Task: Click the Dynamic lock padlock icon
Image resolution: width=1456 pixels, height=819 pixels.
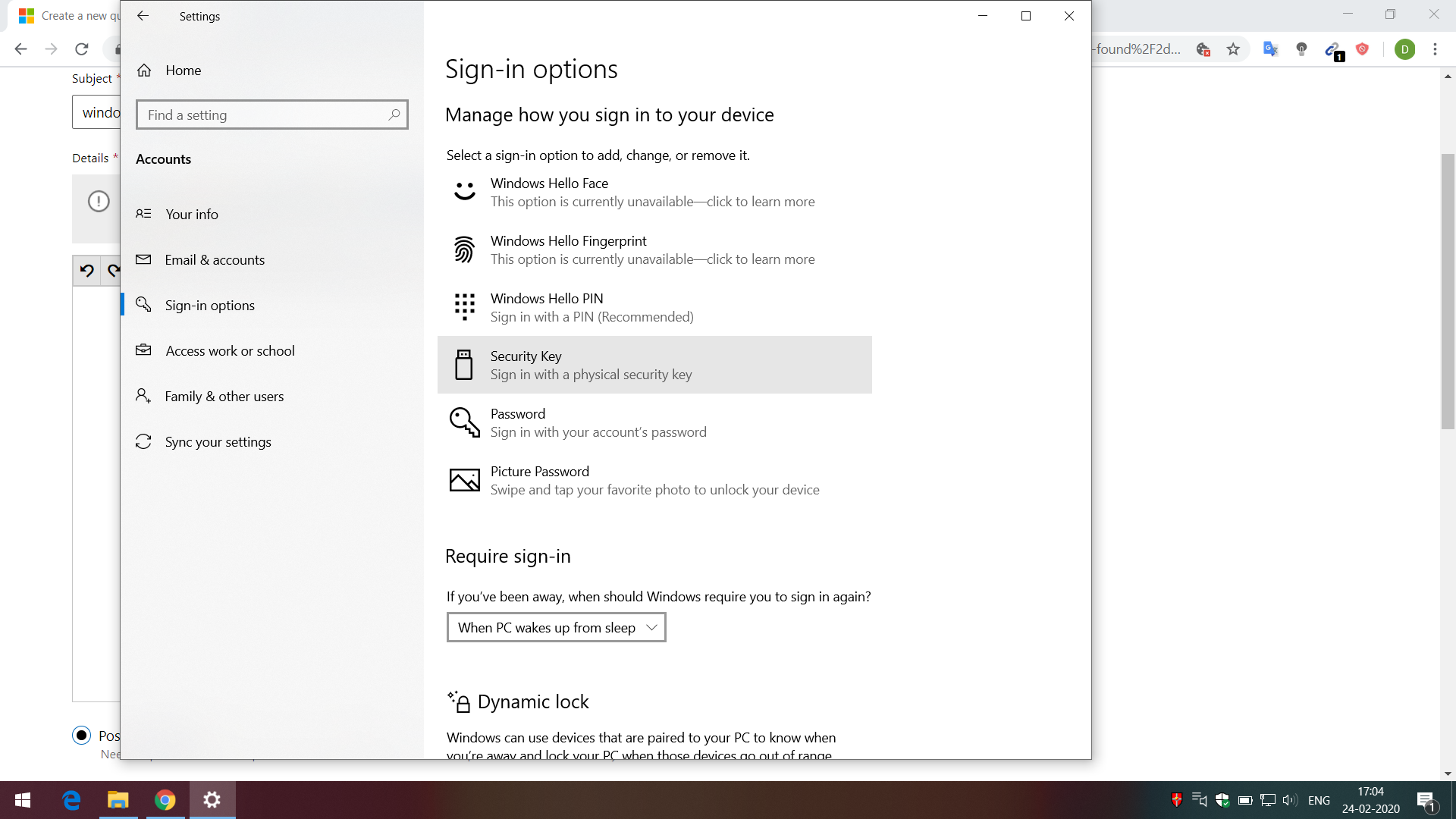Action: [x=459, y=701]
